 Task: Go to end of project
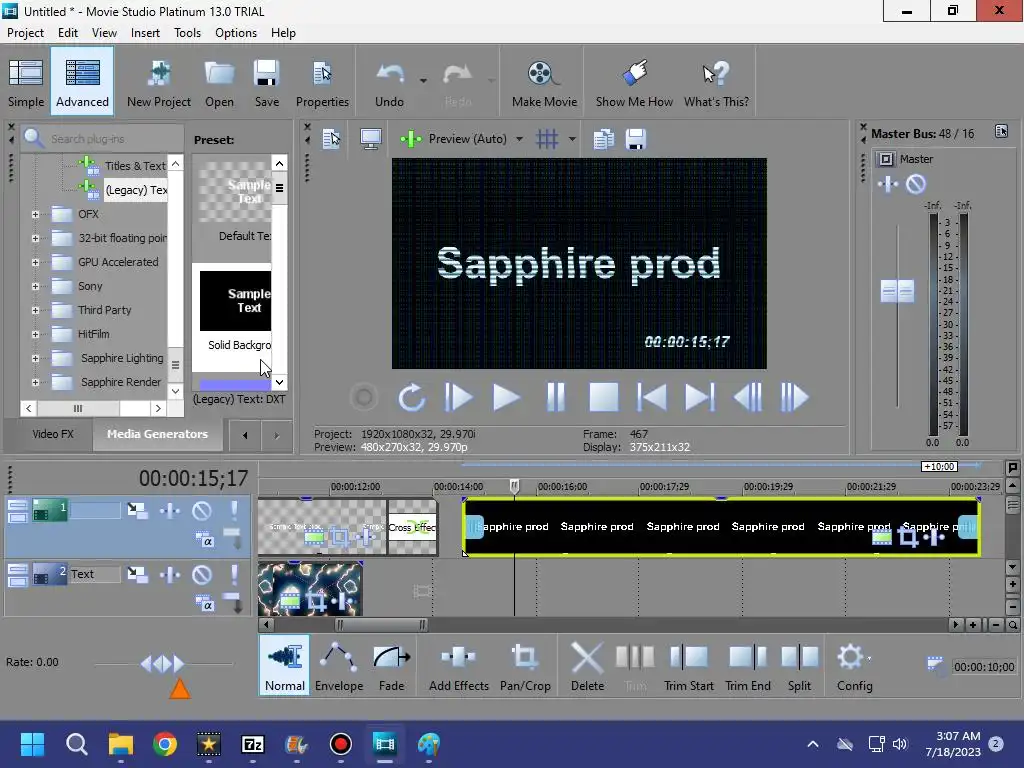699,397
